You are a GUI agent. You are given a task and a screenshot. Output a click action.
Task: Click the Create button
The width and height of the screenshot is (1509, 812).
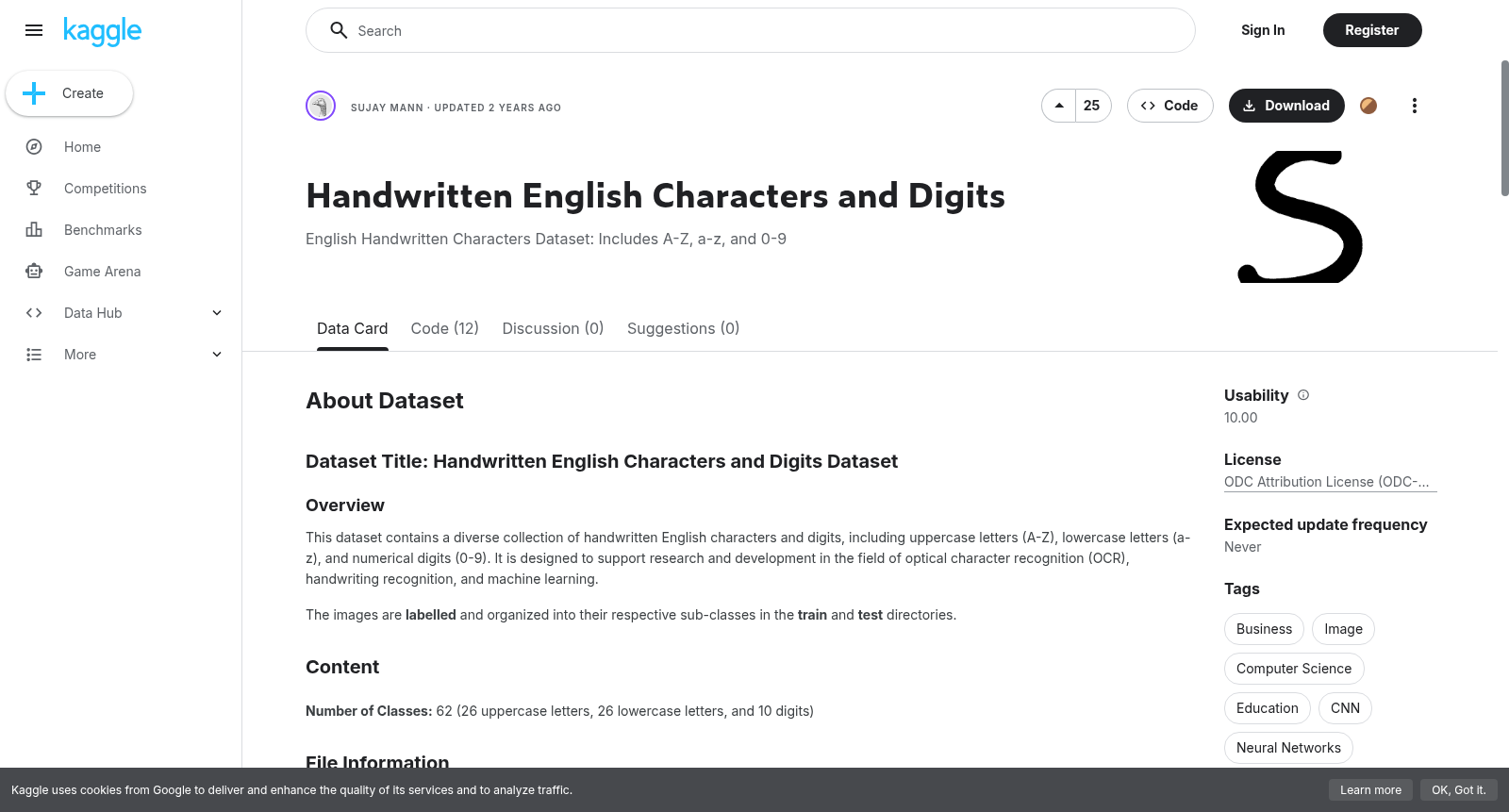coord(70,93)
